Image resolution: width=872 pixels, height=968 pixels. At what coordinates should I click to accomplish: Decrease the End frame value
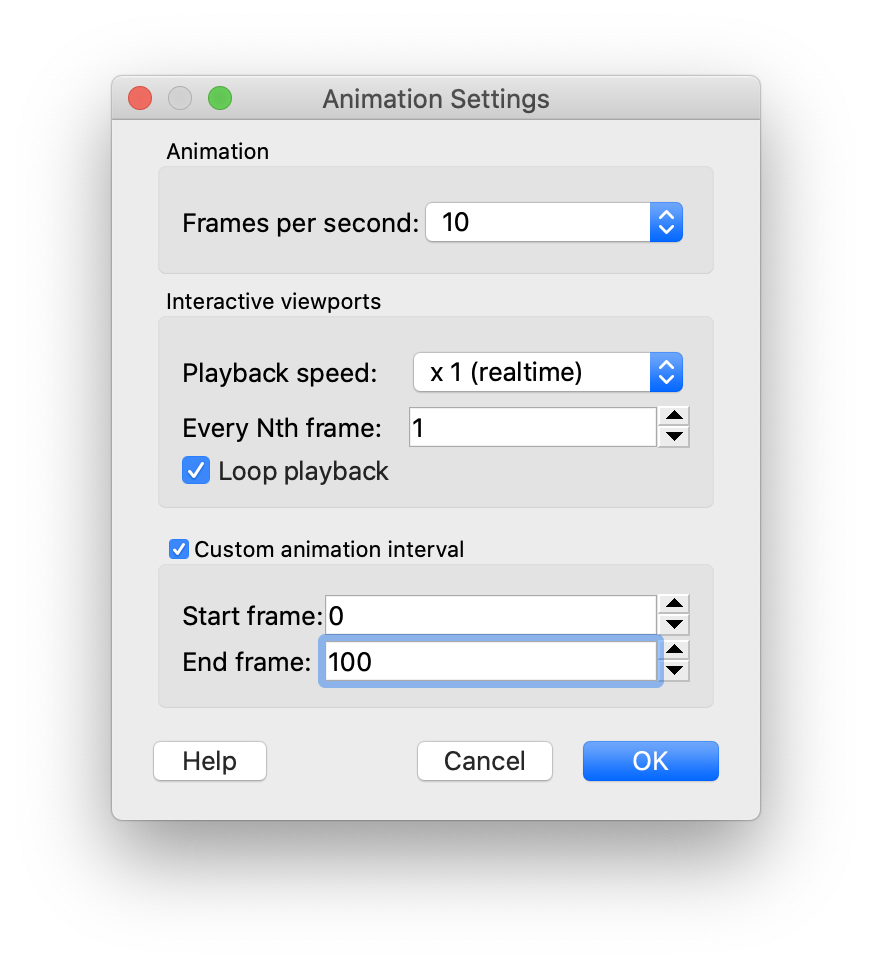676,671
